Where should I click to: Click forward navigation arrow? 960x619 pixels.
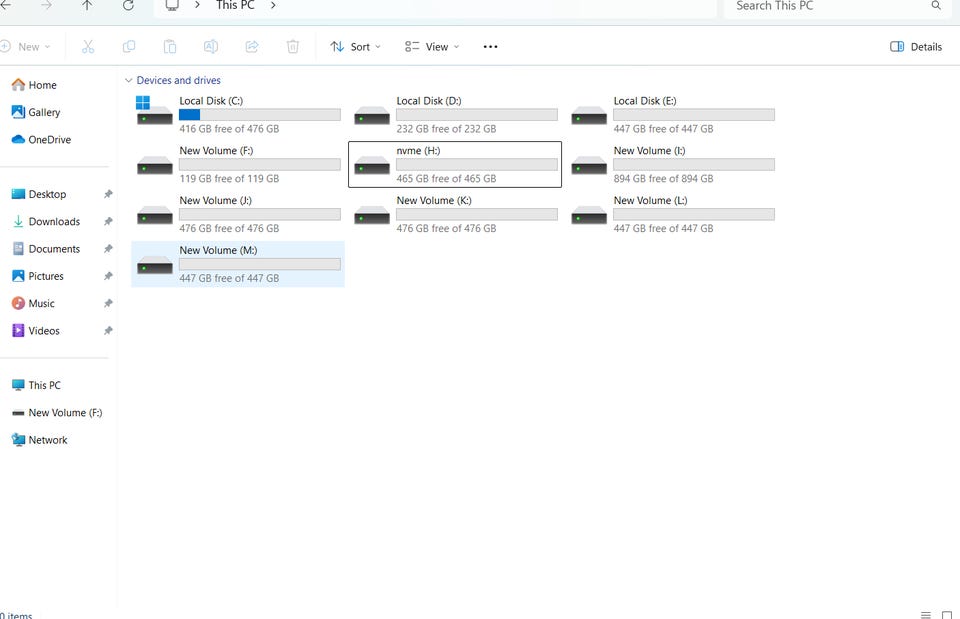click(46, 6)
